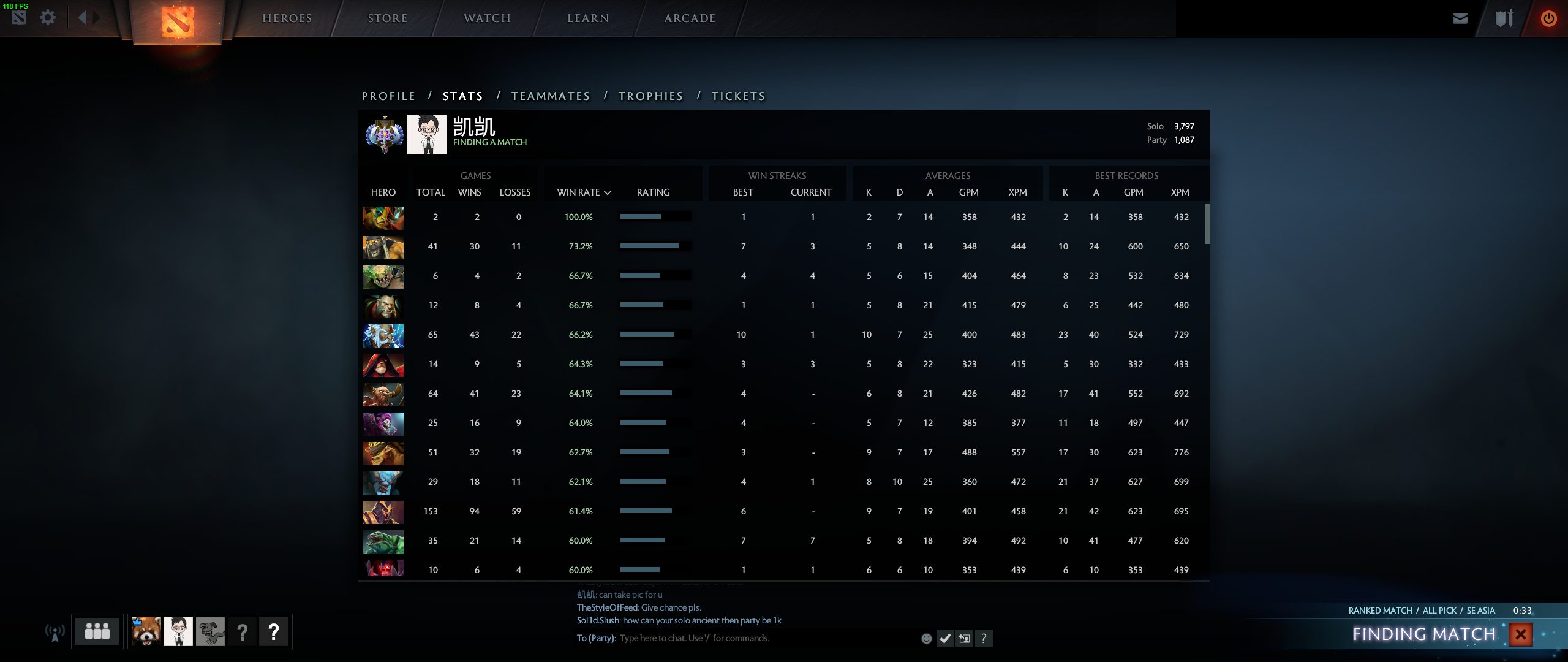Screen dimensions: 1568x662
Task: Click the hero portrait with 35 total games
Action: tap(383, 541)
